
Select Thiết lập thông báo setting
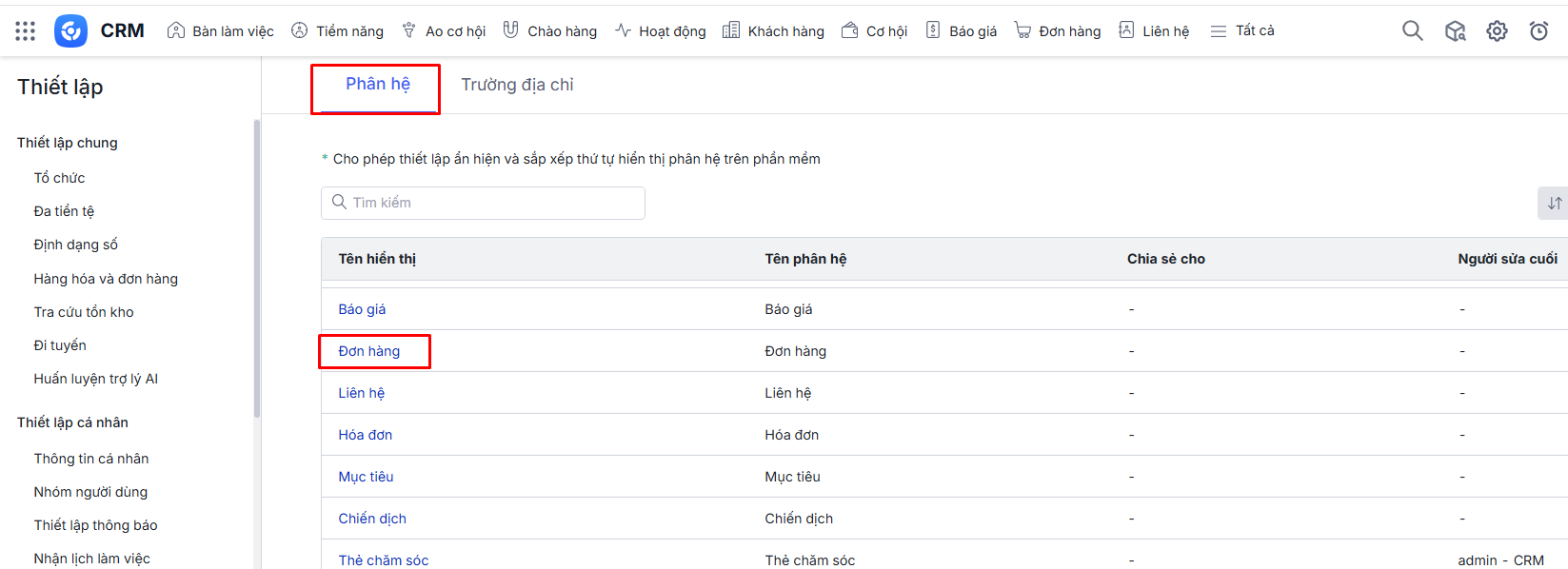pyautogui.click(x=96, y=525)
